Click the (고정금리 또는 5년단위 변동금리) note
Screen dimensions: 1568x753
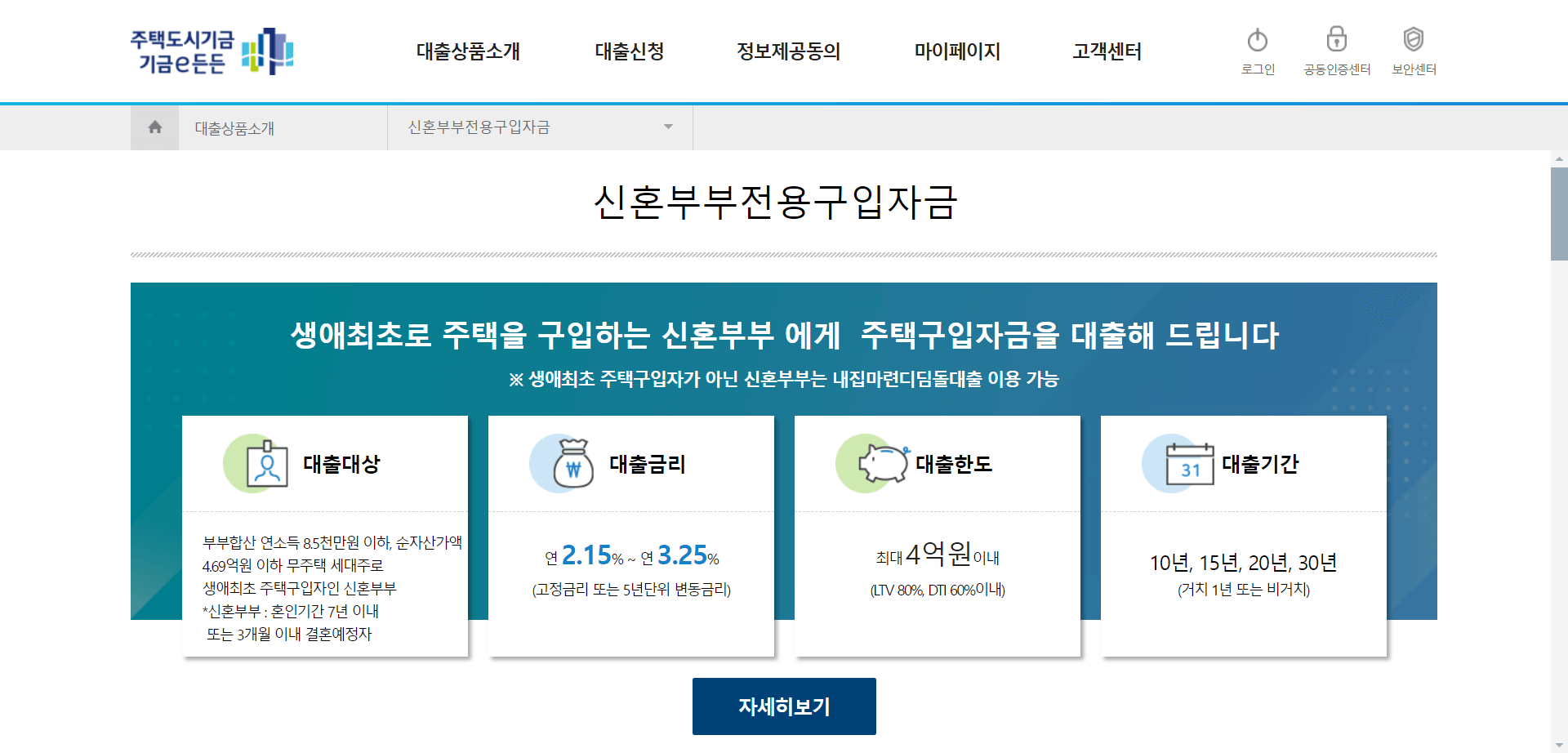coord(631,590)
